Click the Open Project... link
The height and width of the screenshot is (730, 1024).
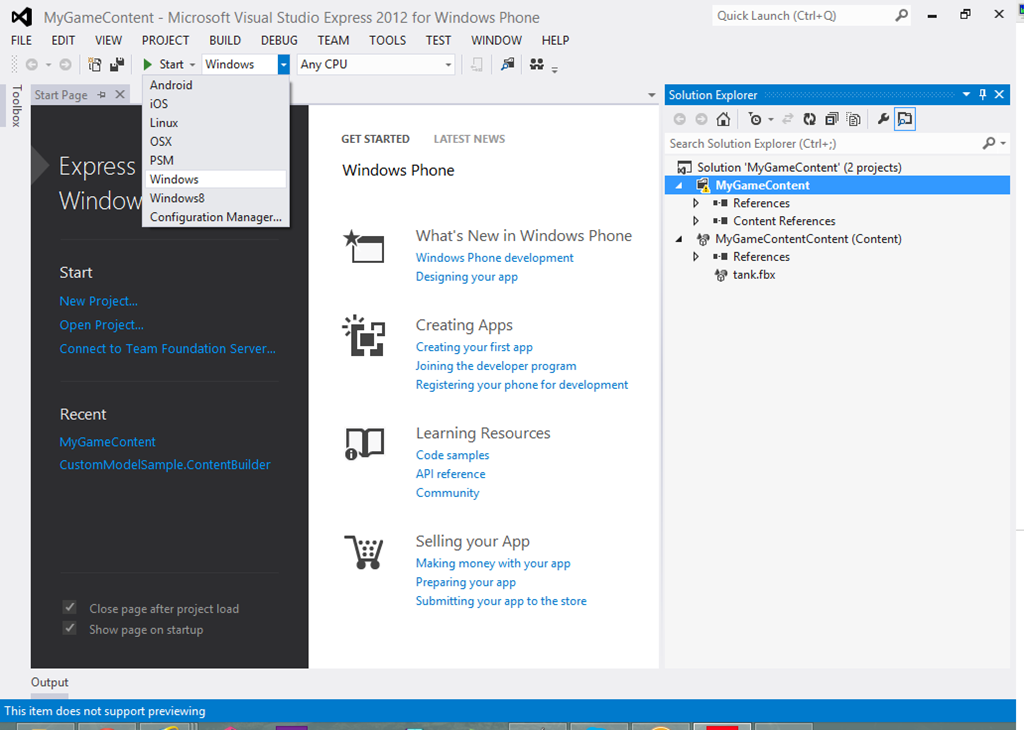pyautogui.click(x=102, y=325)
